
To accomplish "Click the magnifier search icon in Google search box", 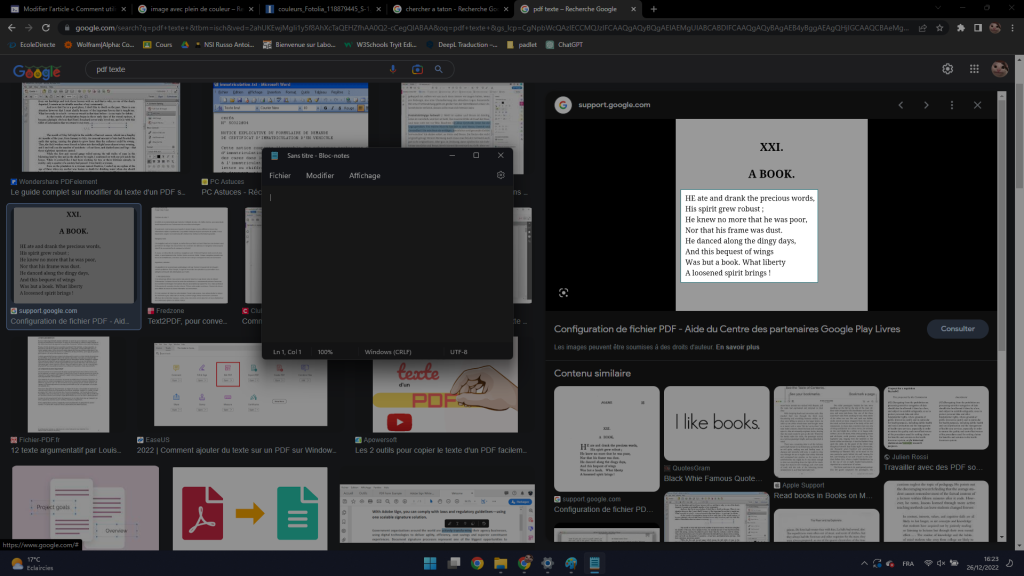I will pyautogui.click(x=439, y=69).
